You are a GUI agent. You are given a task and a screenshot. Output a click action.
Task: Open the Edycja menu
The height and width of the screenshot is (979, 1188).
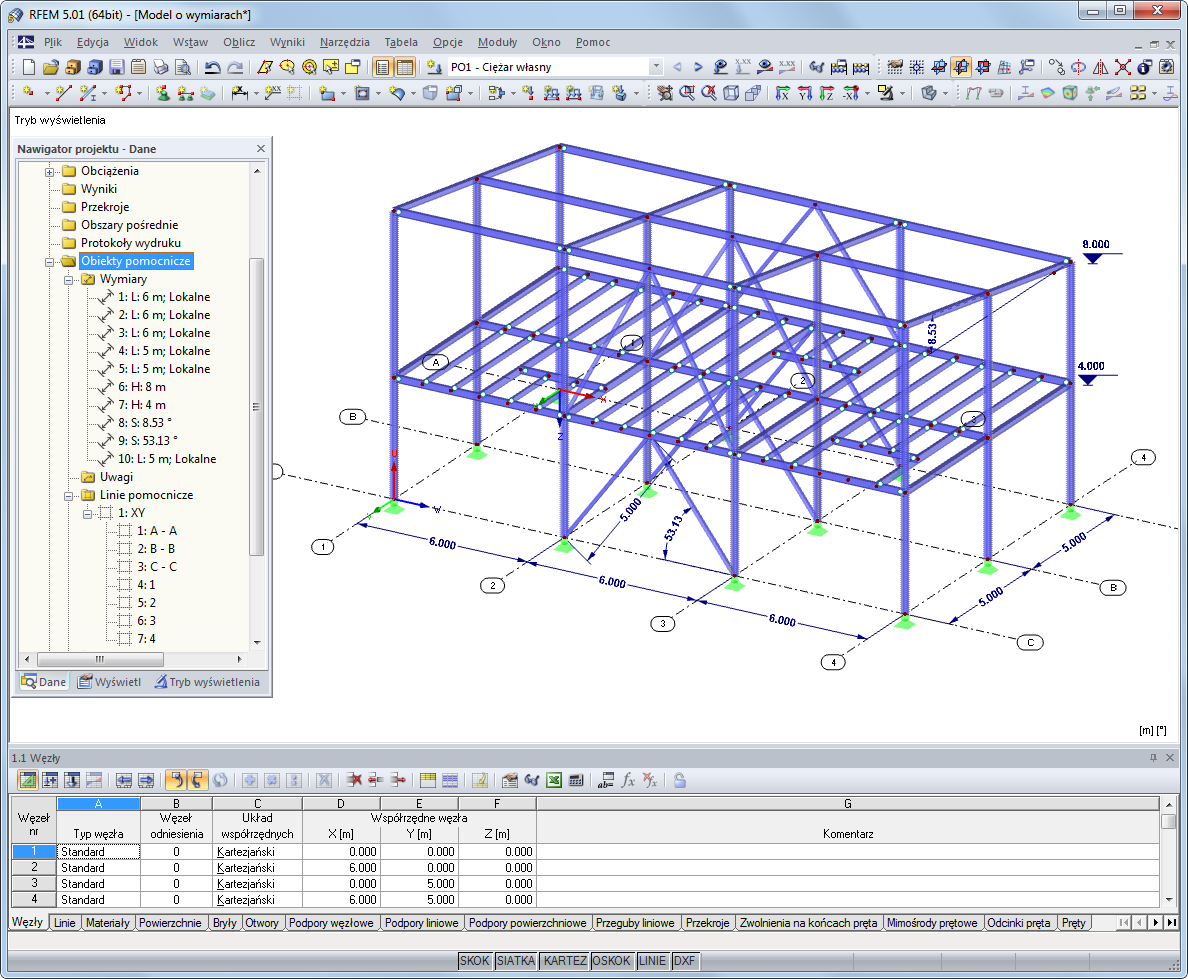(92, 42)
